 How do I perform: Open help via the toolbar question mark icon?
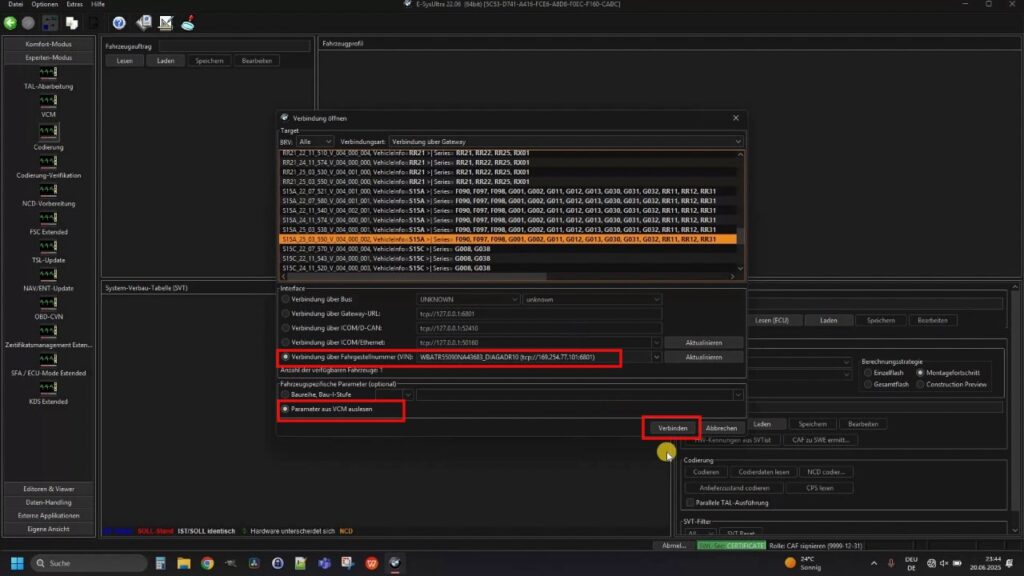(x=118, y=22)
